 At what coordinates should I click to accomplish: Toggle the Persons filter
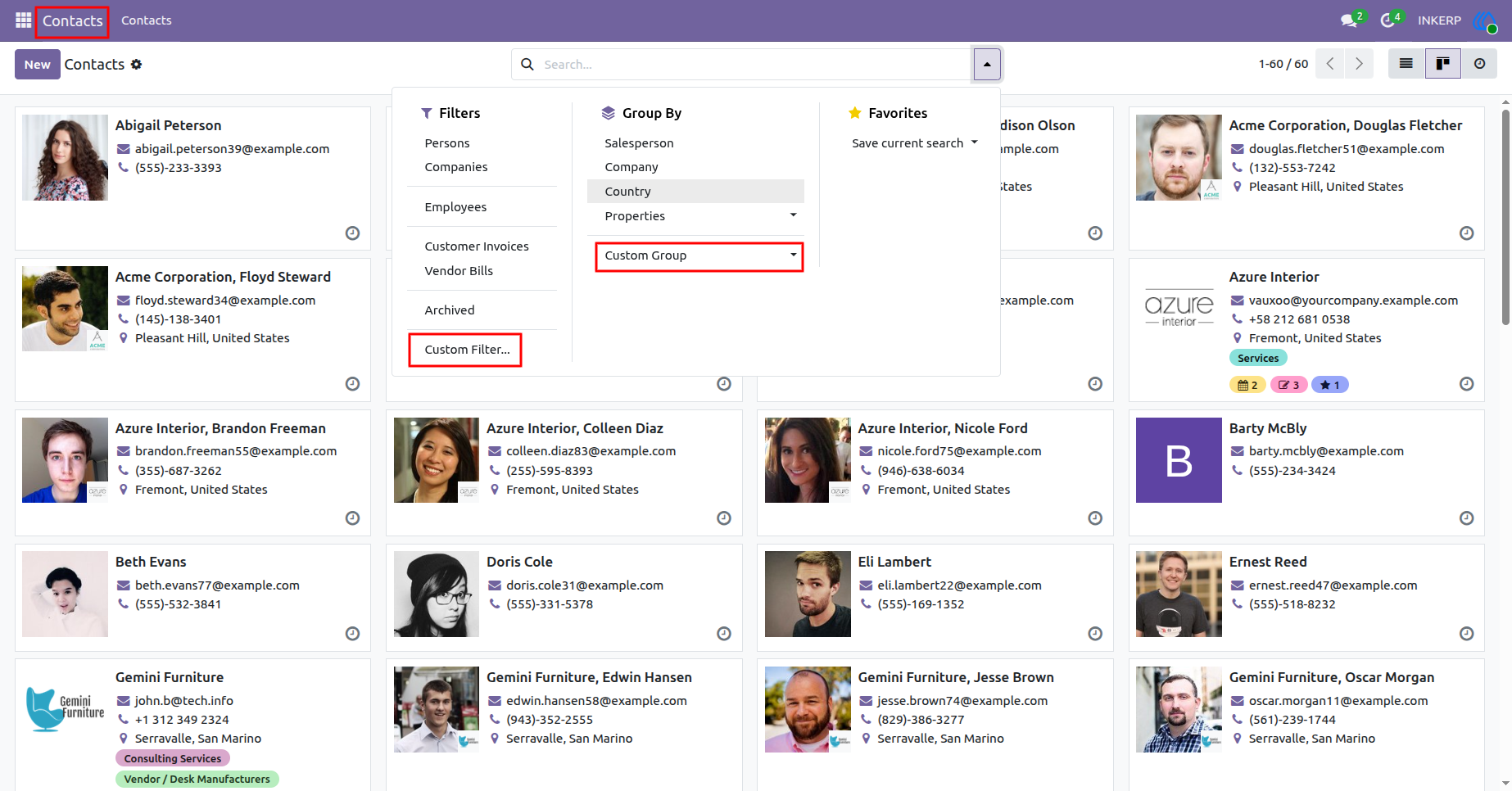point(447,143)
